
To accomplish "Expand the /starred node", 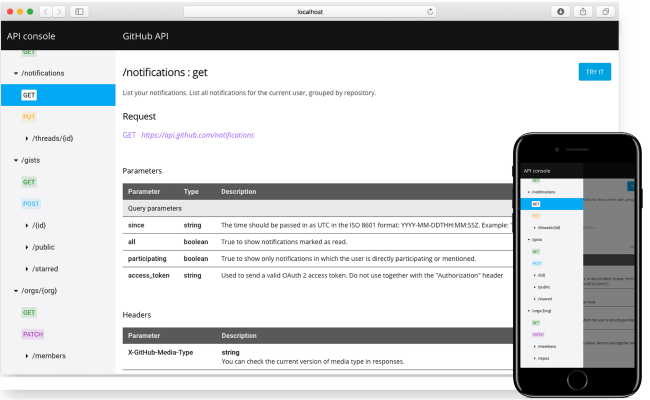I will [27, 269].
